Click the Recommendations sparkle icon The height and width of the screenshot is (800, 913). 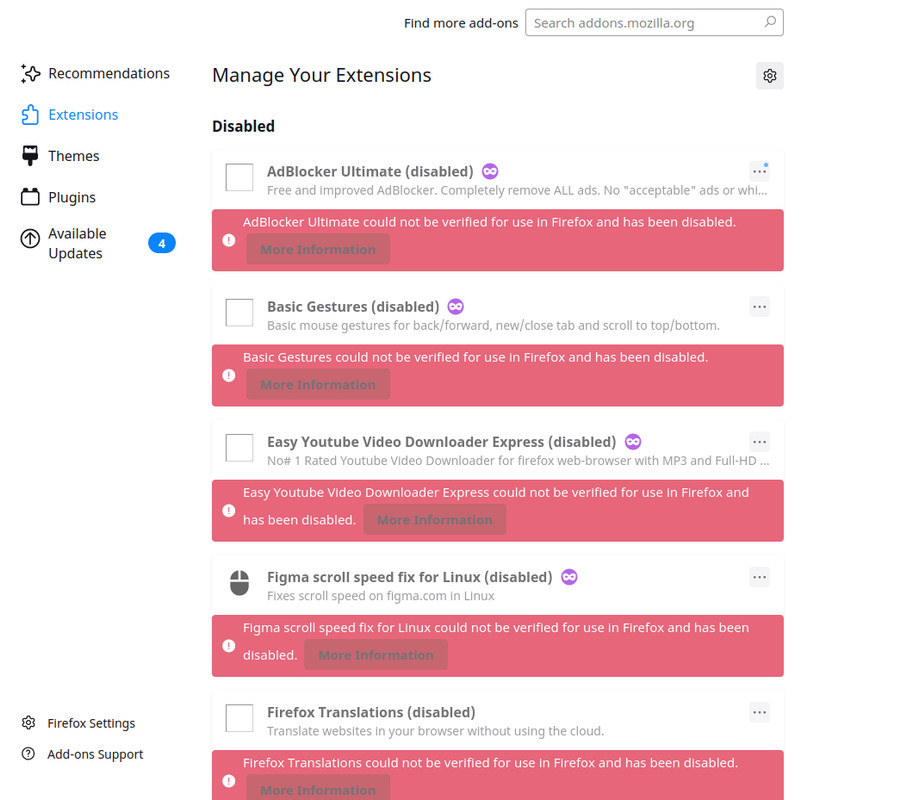30,73
